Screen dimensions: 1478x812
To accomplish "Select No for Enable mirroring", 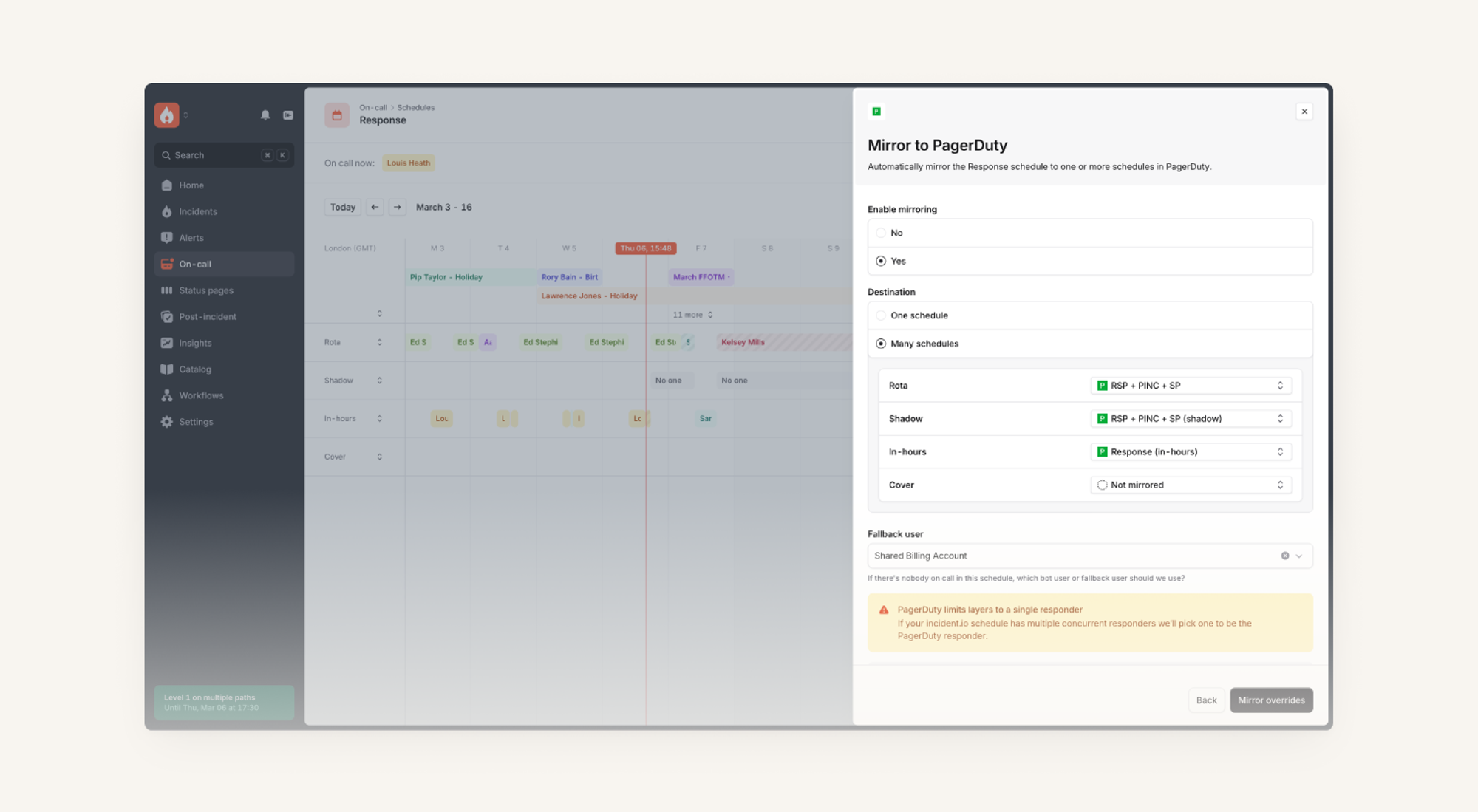I will tap(881, 233).
